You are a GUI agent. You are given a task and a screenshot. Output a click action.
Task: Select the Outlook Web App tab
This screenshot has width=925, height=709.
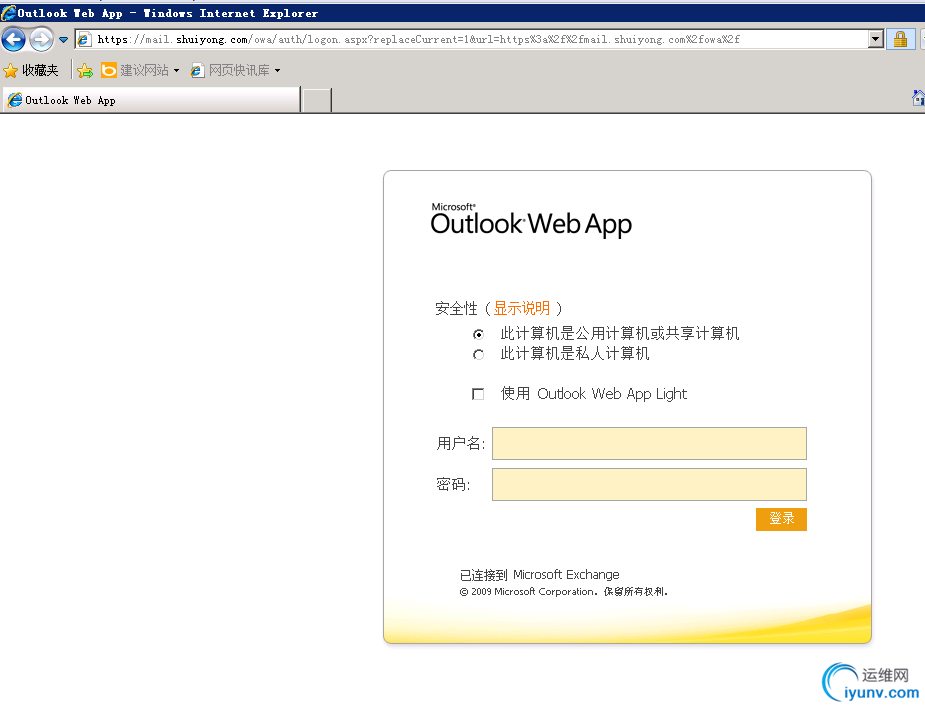152,100
